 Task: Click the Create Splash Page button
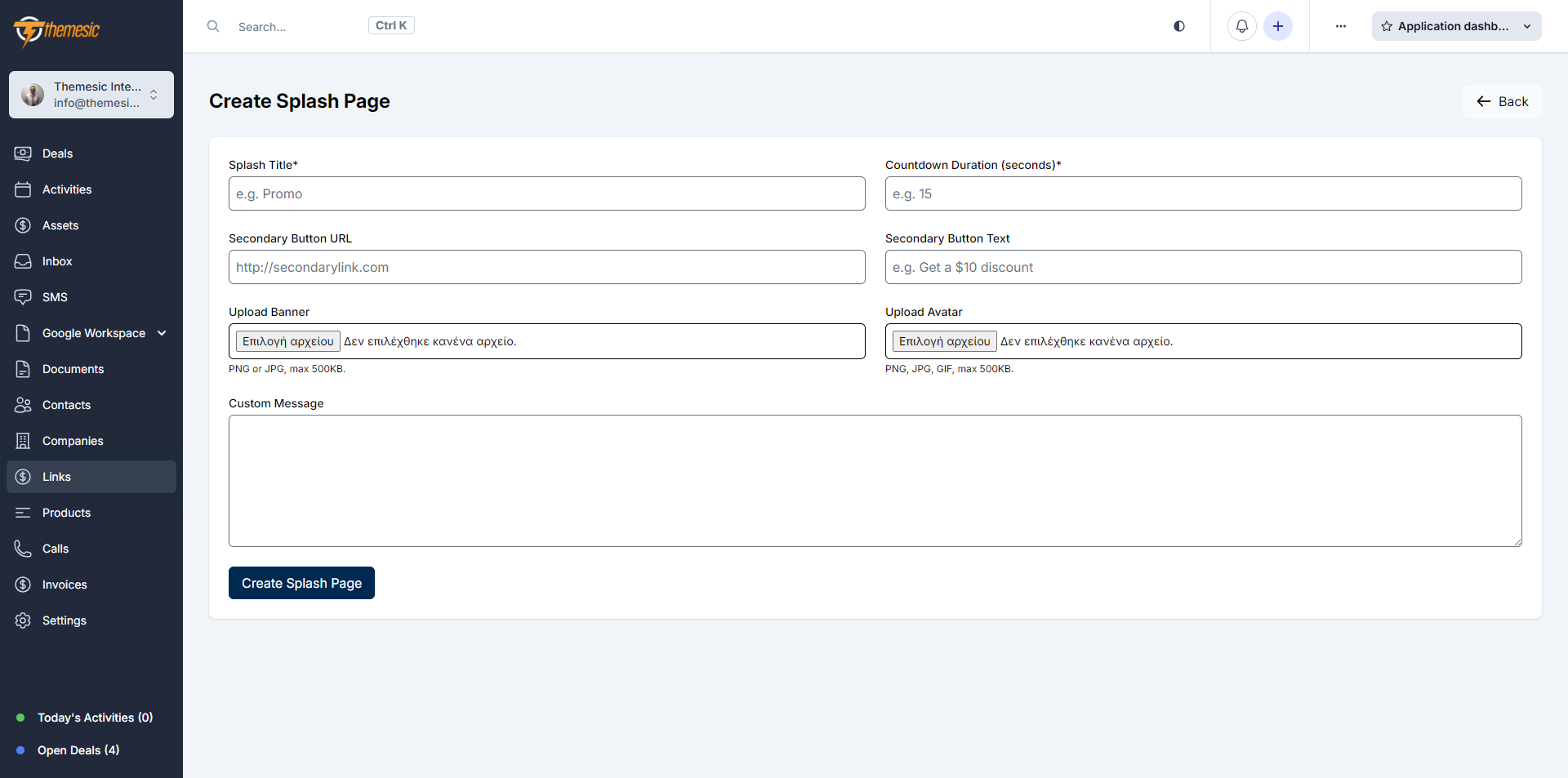[301, 583]
